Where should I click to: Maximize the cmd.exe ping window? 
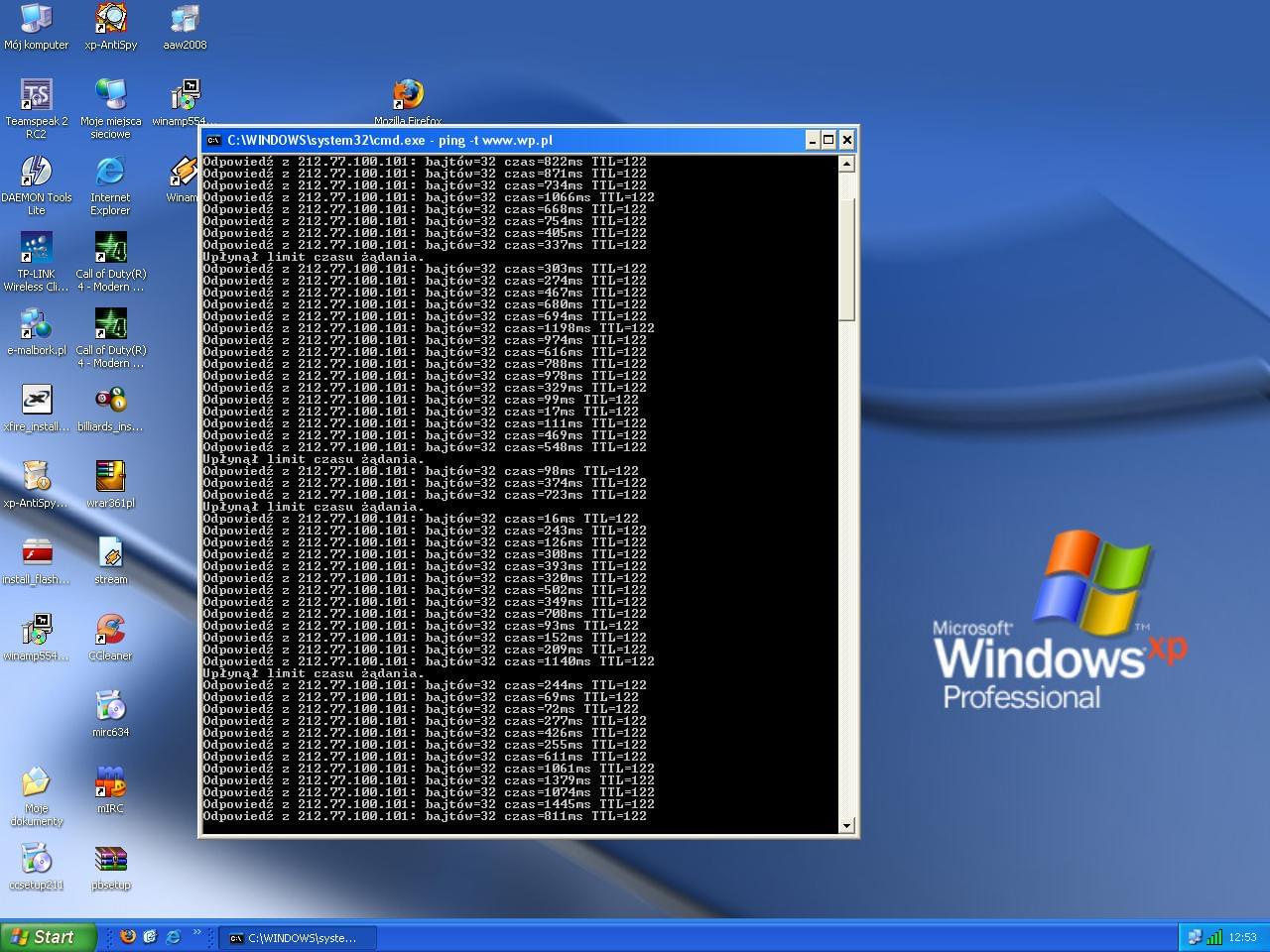click(828, 140)
